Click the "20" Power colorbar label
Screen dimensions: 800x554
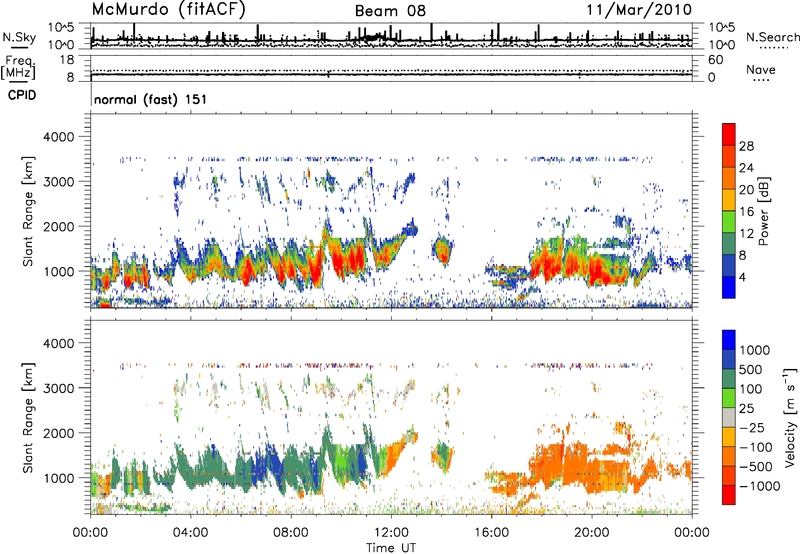(x=746, y=190)
